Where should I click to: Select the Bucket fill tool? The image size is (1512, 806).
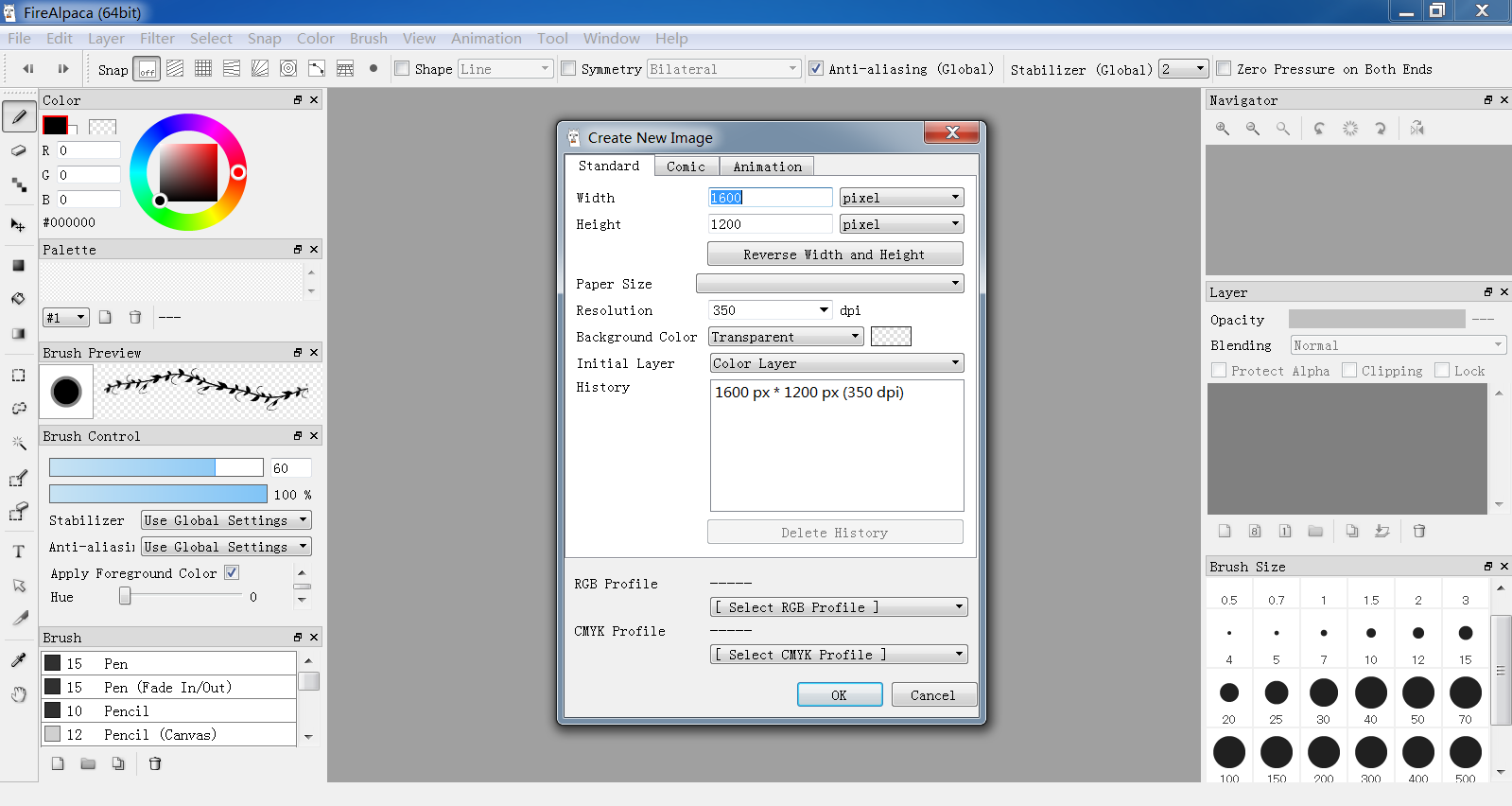[x=18, y=299]
